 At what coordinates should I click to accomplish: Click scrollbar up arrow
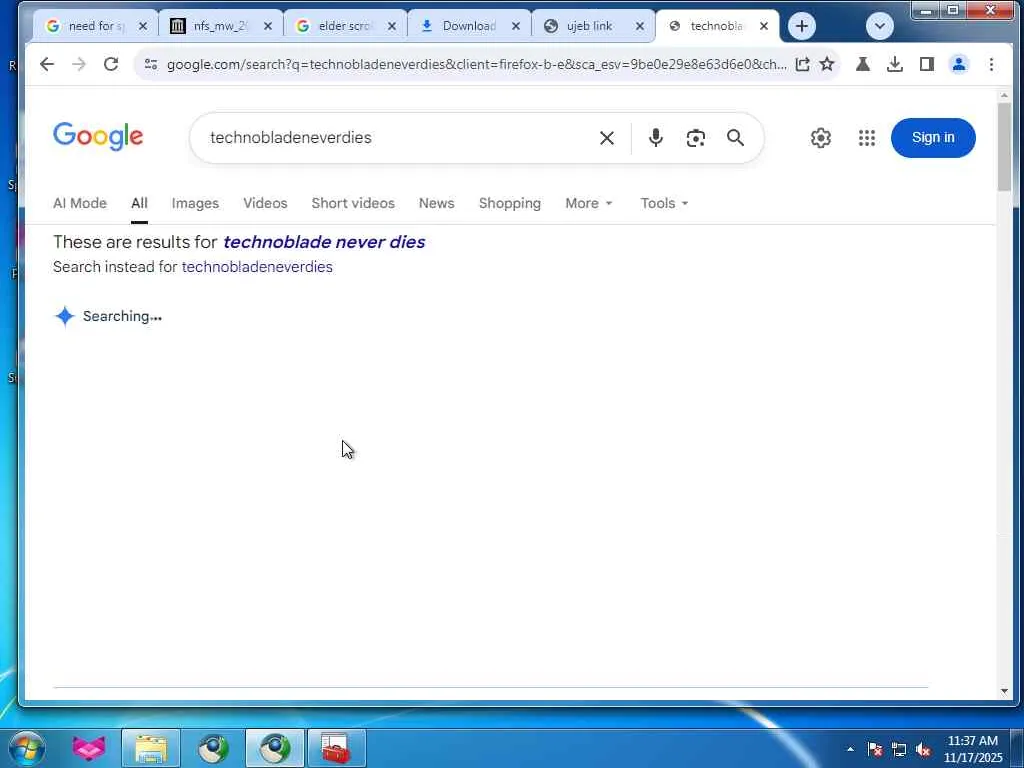coord(1004,96)
